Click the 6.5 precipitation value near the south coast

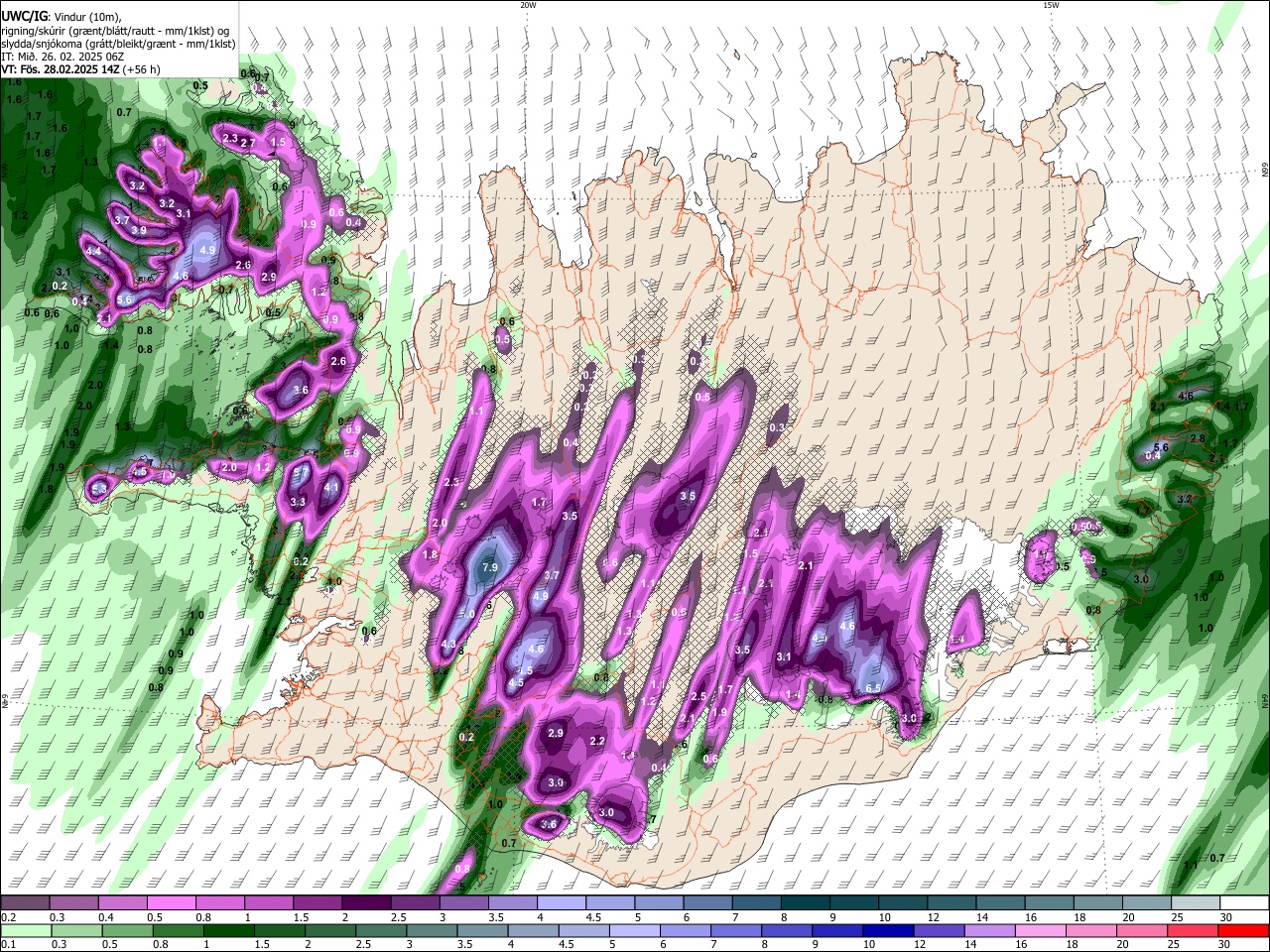point(873,688)
